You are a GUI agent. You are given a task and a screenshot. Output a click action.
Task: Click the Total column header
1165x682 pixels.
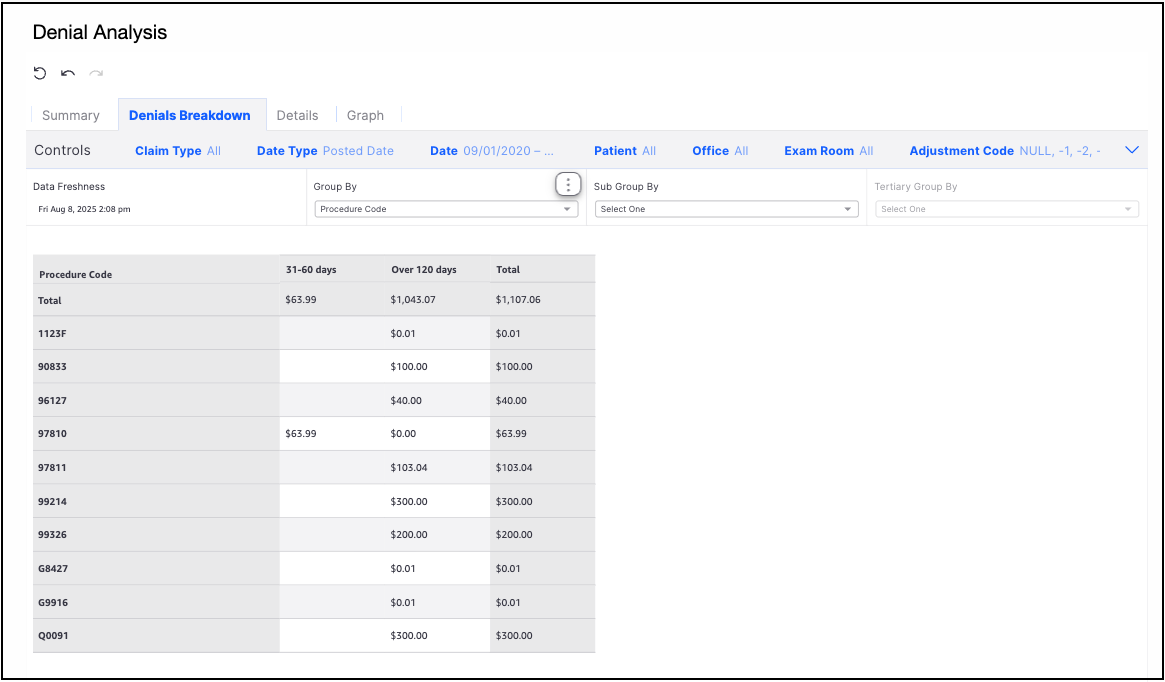[x=508, y=270]
